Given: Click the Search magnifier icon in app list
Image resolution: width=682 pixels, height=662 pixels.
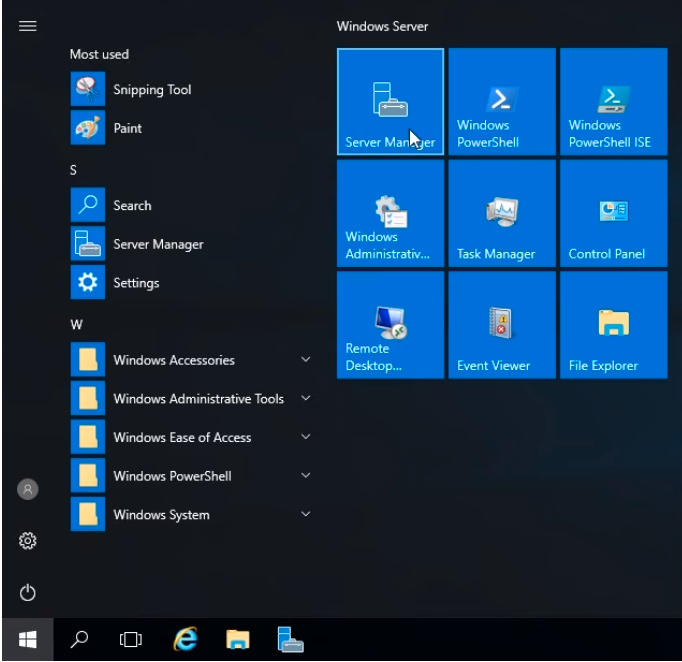Looking at the screenshot, I should point(88,205).
